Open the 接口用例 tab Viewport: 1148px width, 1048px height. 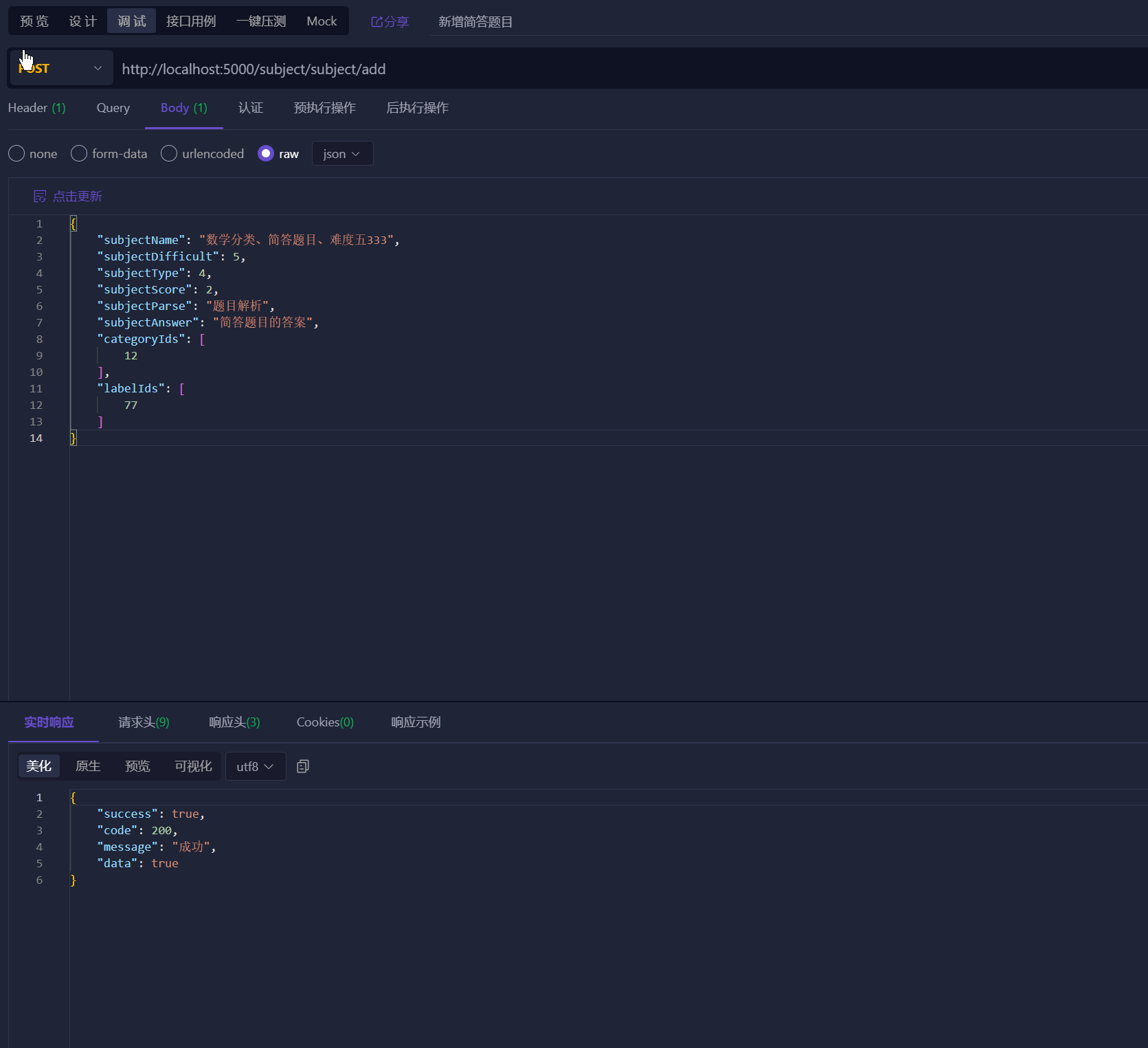[191, 21]
